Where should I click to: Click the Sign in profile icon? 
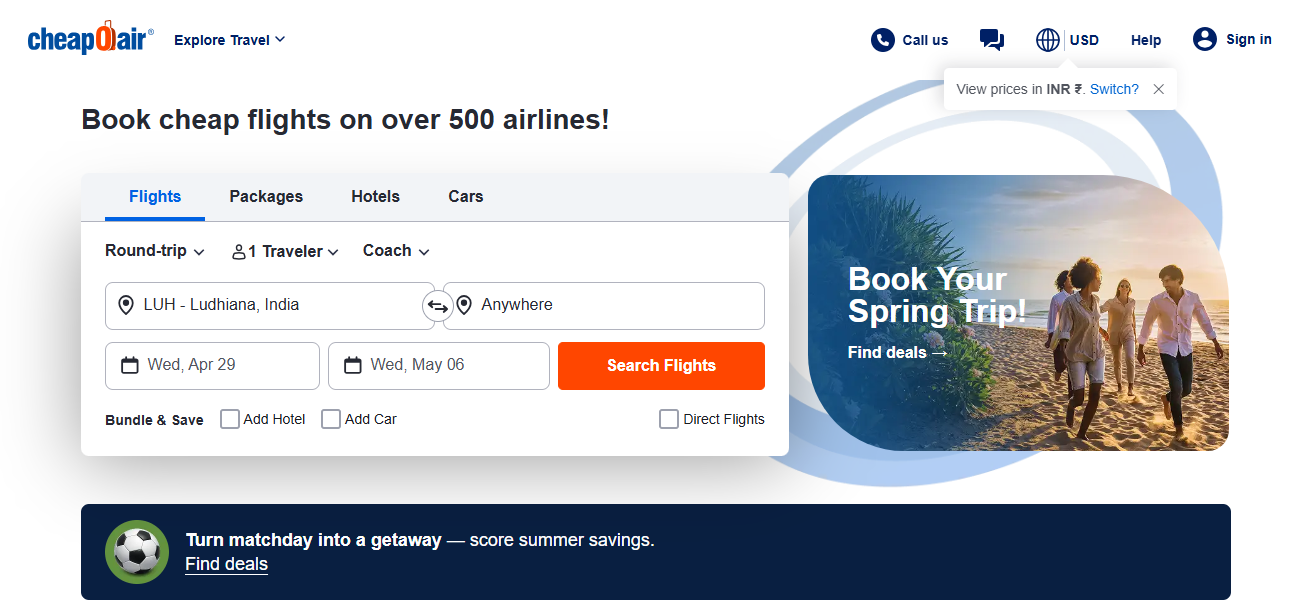point(1204,39)
